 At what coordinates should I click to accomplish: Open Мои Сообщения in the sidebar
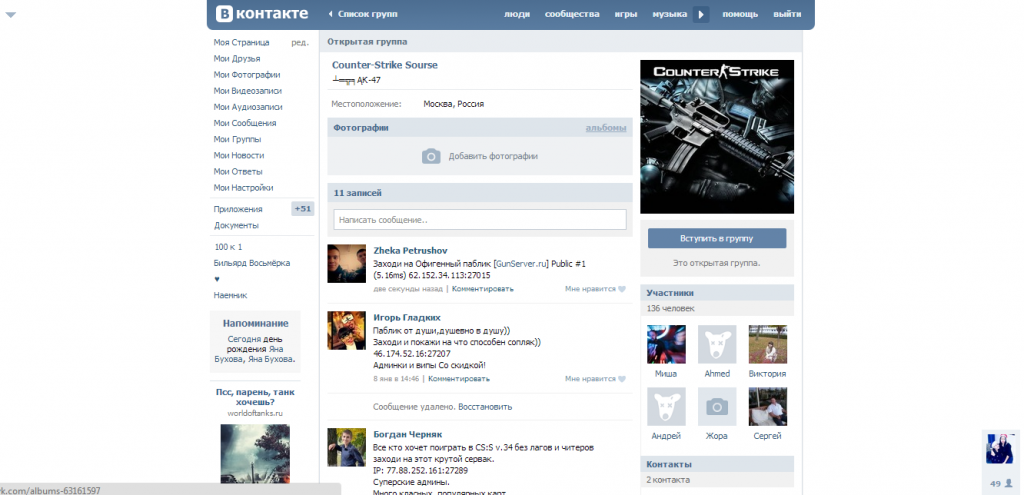click(244, 123)
